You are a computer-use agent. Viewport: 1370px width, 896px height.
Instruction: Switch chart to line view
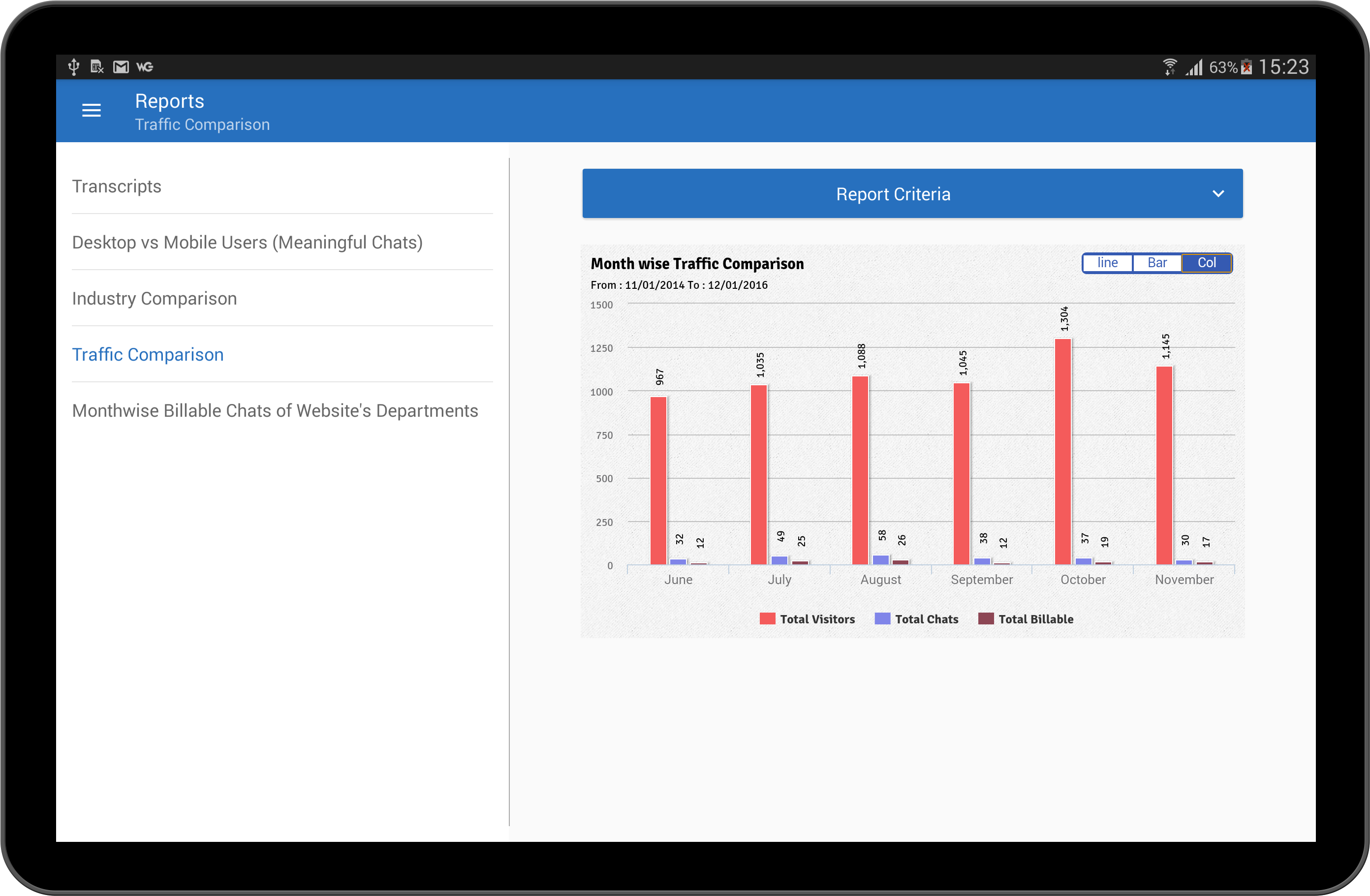(x=1107, y=263)
